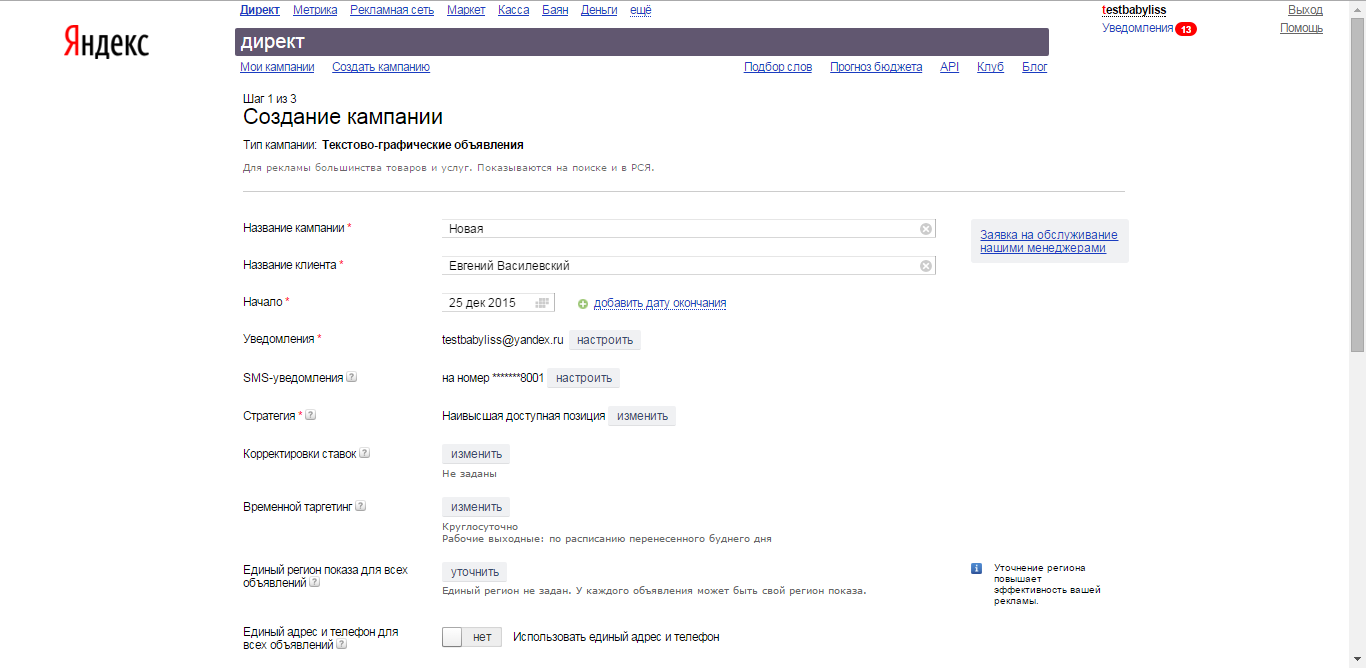1366x668 pixels.
Task: Open Баян in the top navigation
Action: click(555, 10)
